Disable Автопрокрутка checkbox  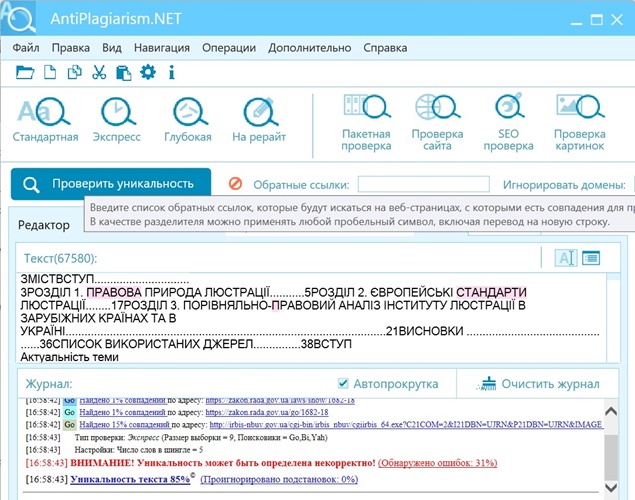click(x=343, y=383)
